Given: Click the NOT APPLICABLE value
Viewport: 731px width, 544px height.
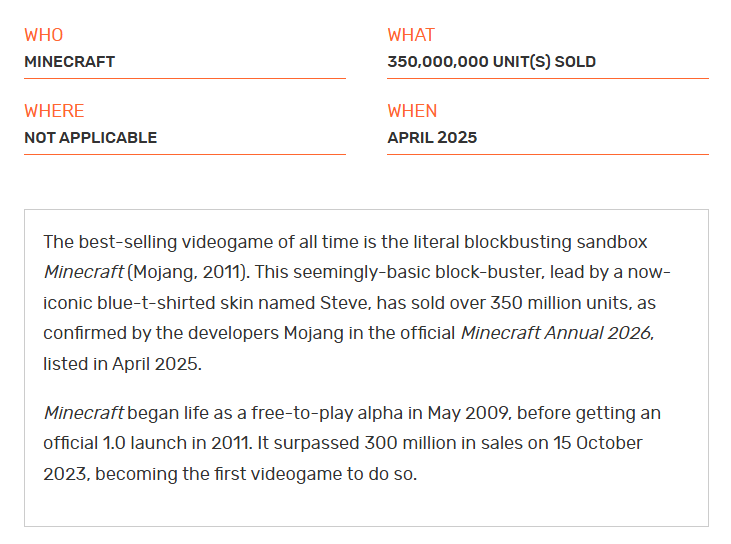Looking at the screenshot, I should tap(90, 138).
